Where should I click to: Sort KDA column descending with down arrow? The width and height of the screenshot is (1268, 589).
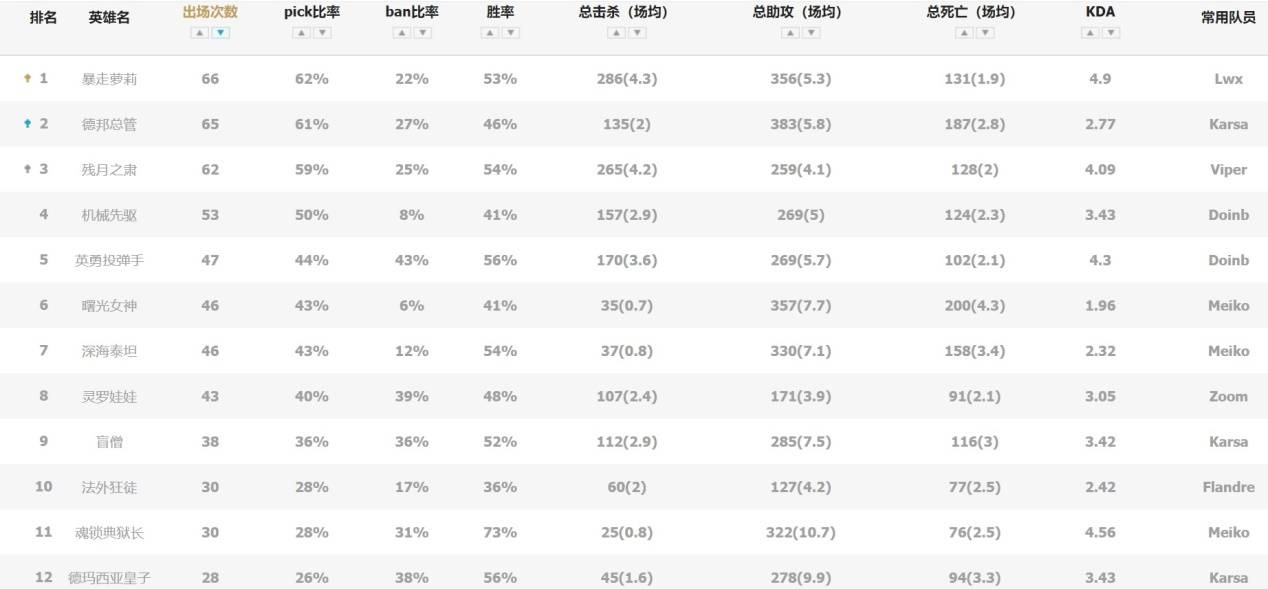coord(1110,33)
